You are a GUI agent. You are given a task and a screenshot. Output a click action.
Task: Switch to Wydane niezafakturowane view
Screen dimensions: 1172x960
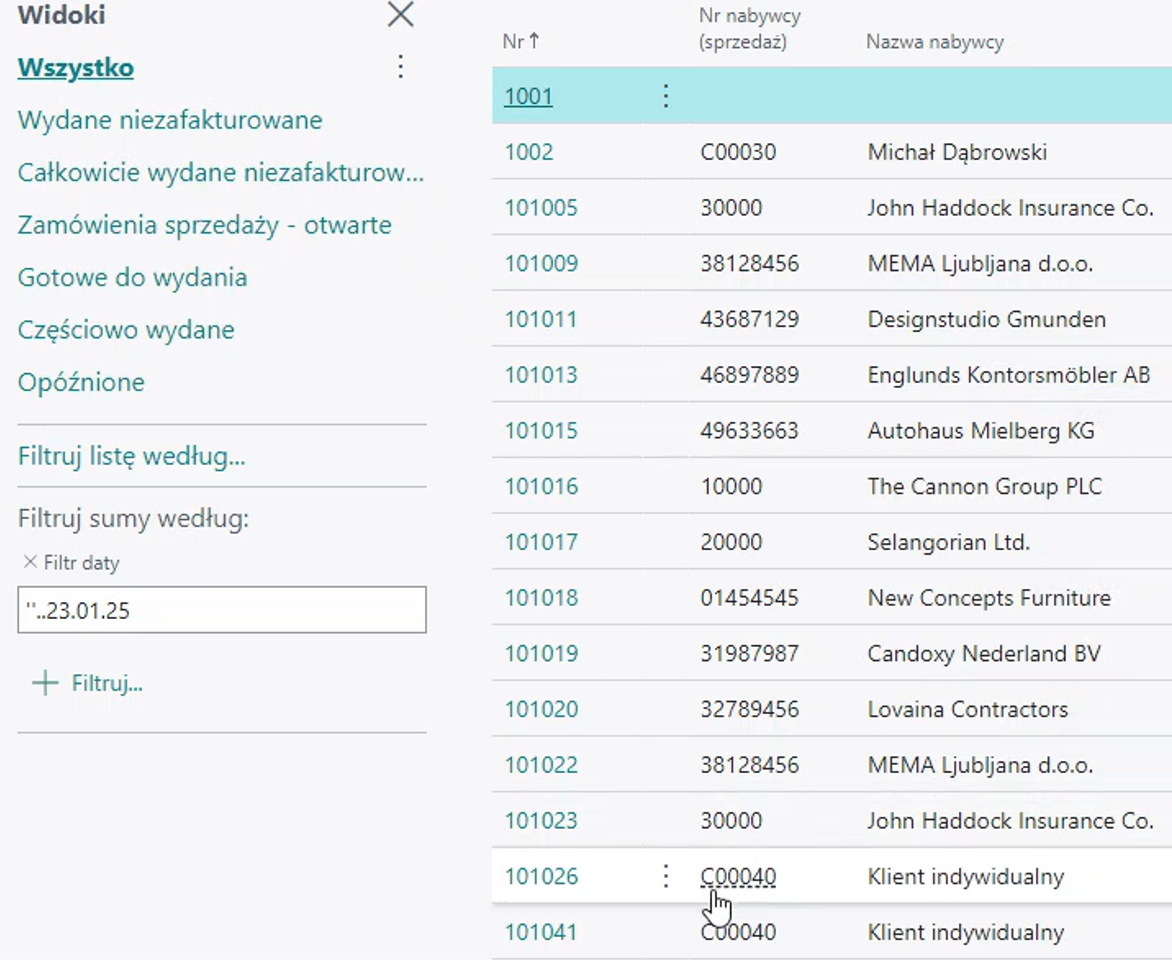pos(170,120)
